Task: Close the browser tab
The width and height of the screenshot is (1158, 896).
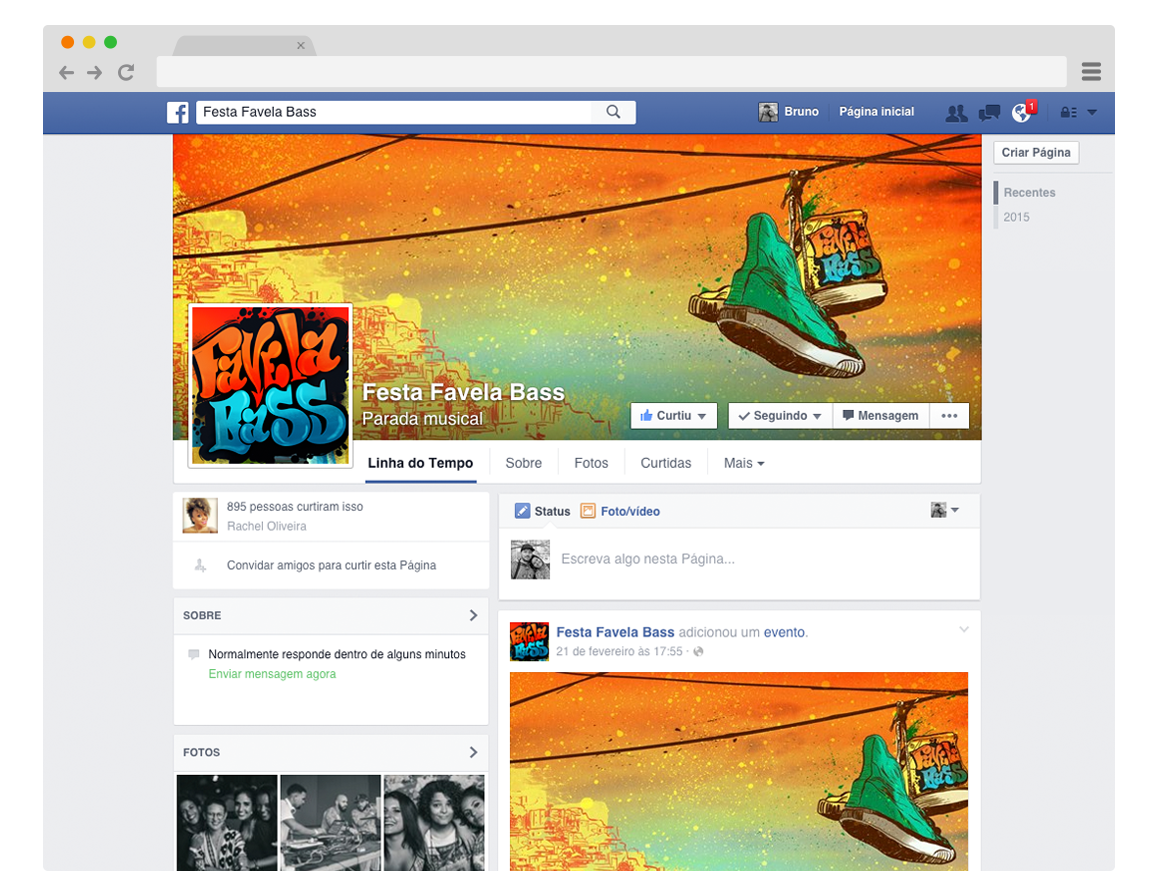Action: [x=301, y=46]
